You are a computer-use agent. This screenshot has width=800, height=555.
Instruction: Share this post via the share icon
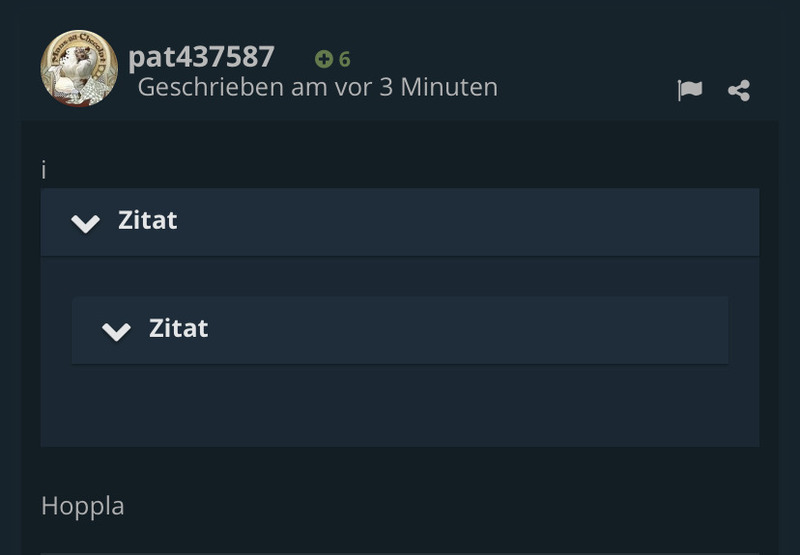pyautogui.click(x=739, y=90)
